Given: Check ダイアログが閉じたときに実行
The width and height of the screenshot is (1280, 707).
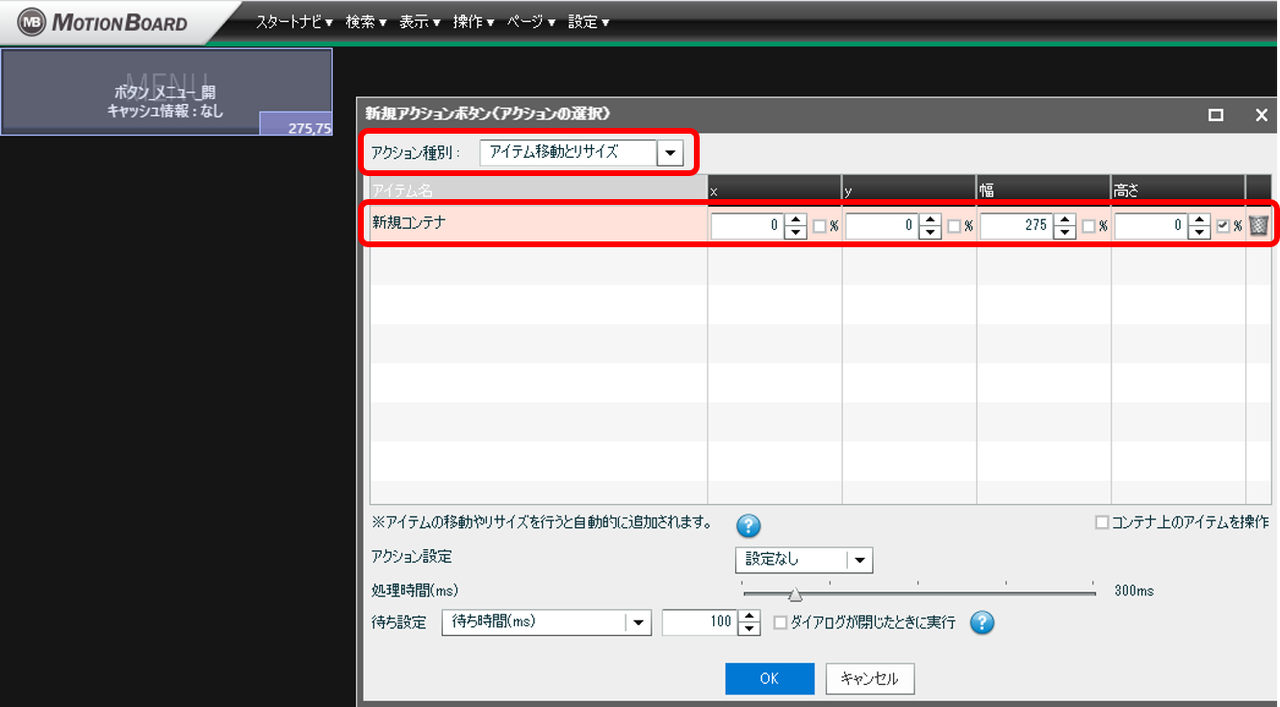Looking at the screenshot, I should [780, 623].
